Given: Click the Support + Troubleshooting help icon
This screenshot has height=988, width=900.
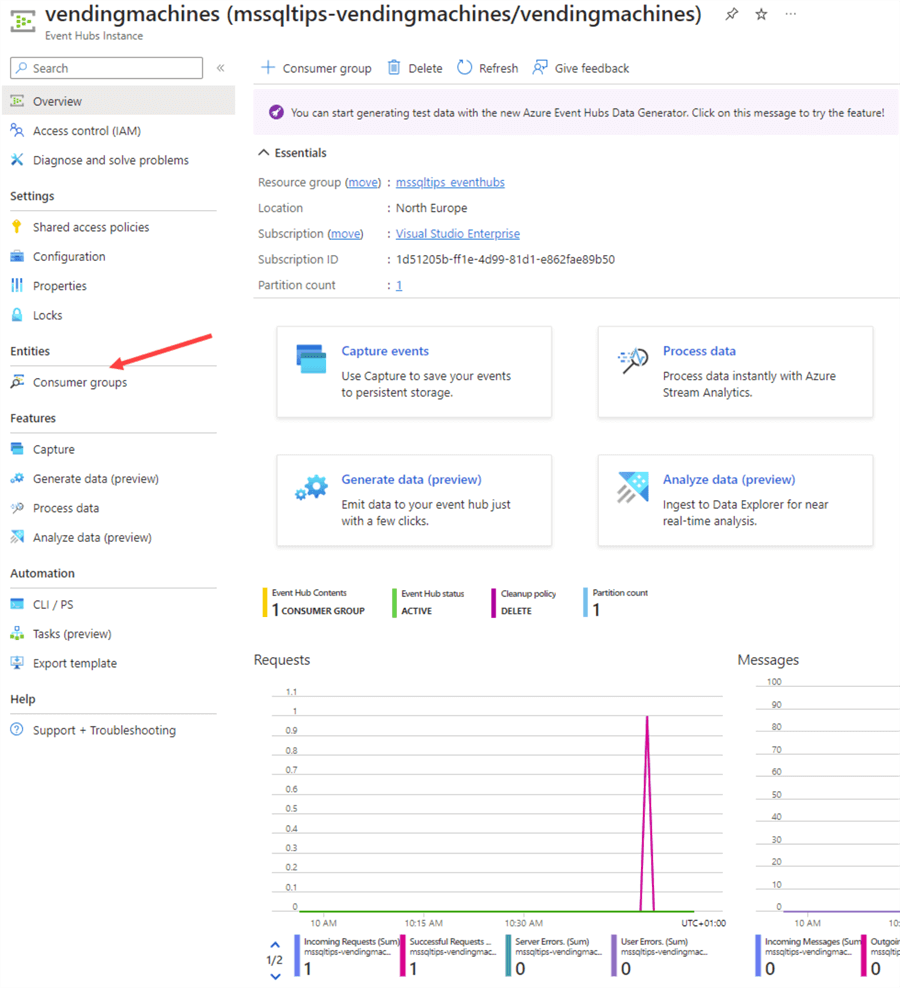Looking at the screenshot, I should tap(17, 730).
